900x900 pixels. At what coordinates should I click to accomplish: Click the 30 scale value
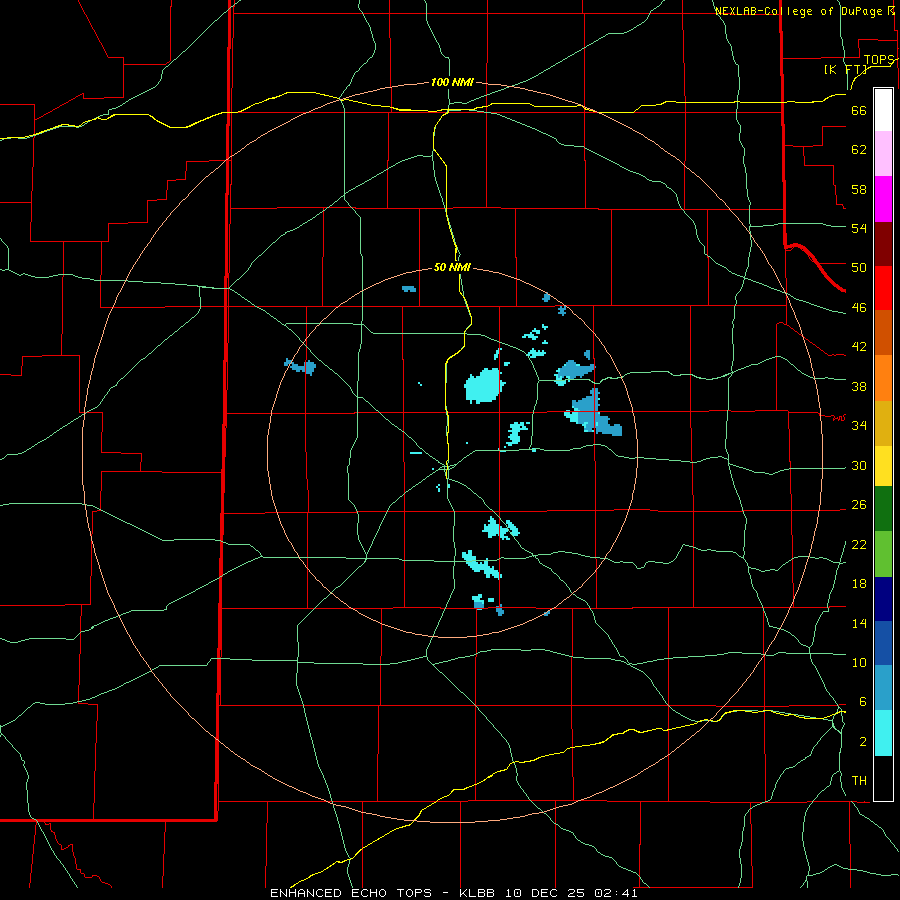click(x=859, y=465)
